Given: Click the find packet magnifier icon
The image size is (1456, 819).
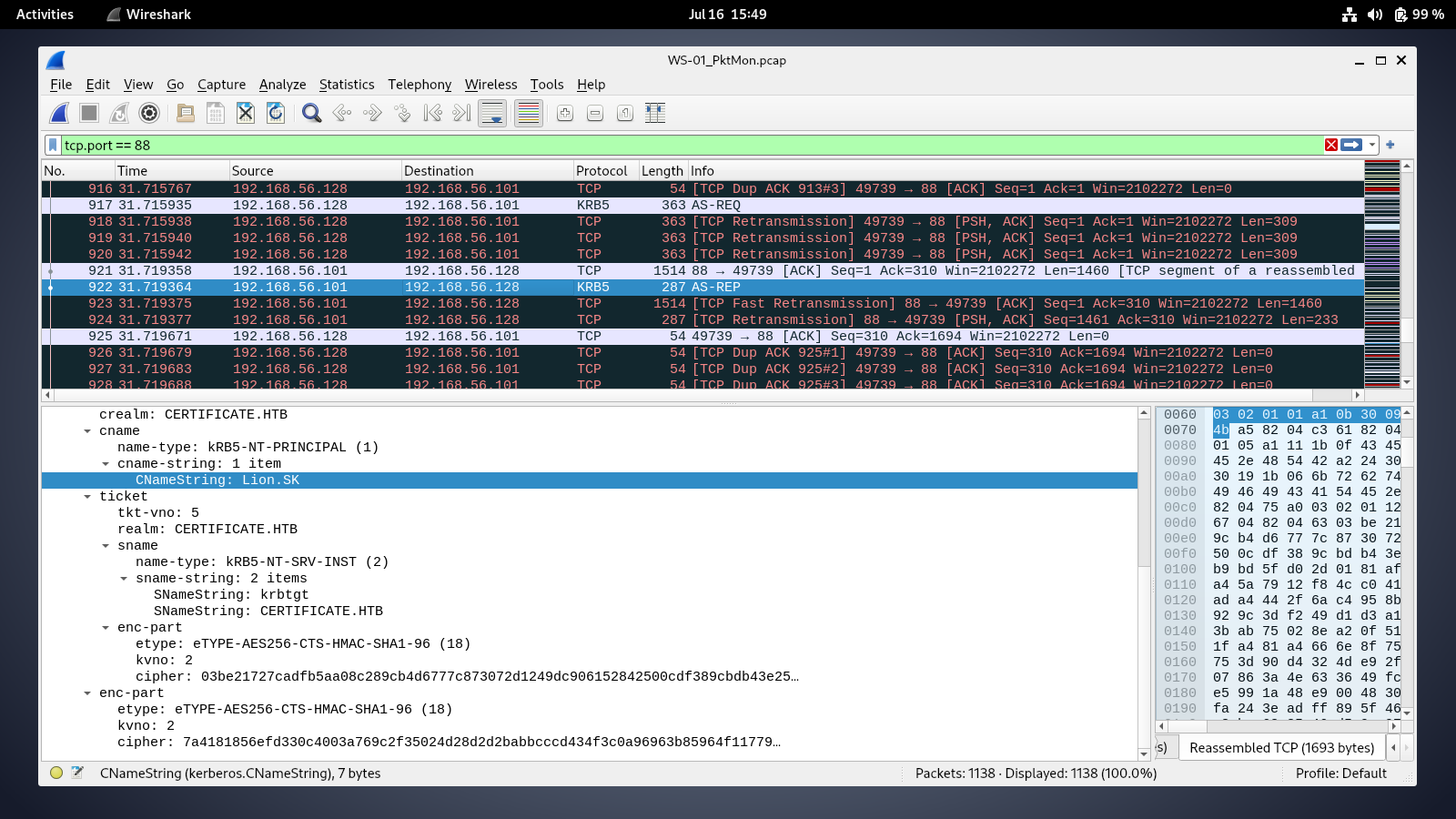Looking at the screenshot, I should coord(311,113).
